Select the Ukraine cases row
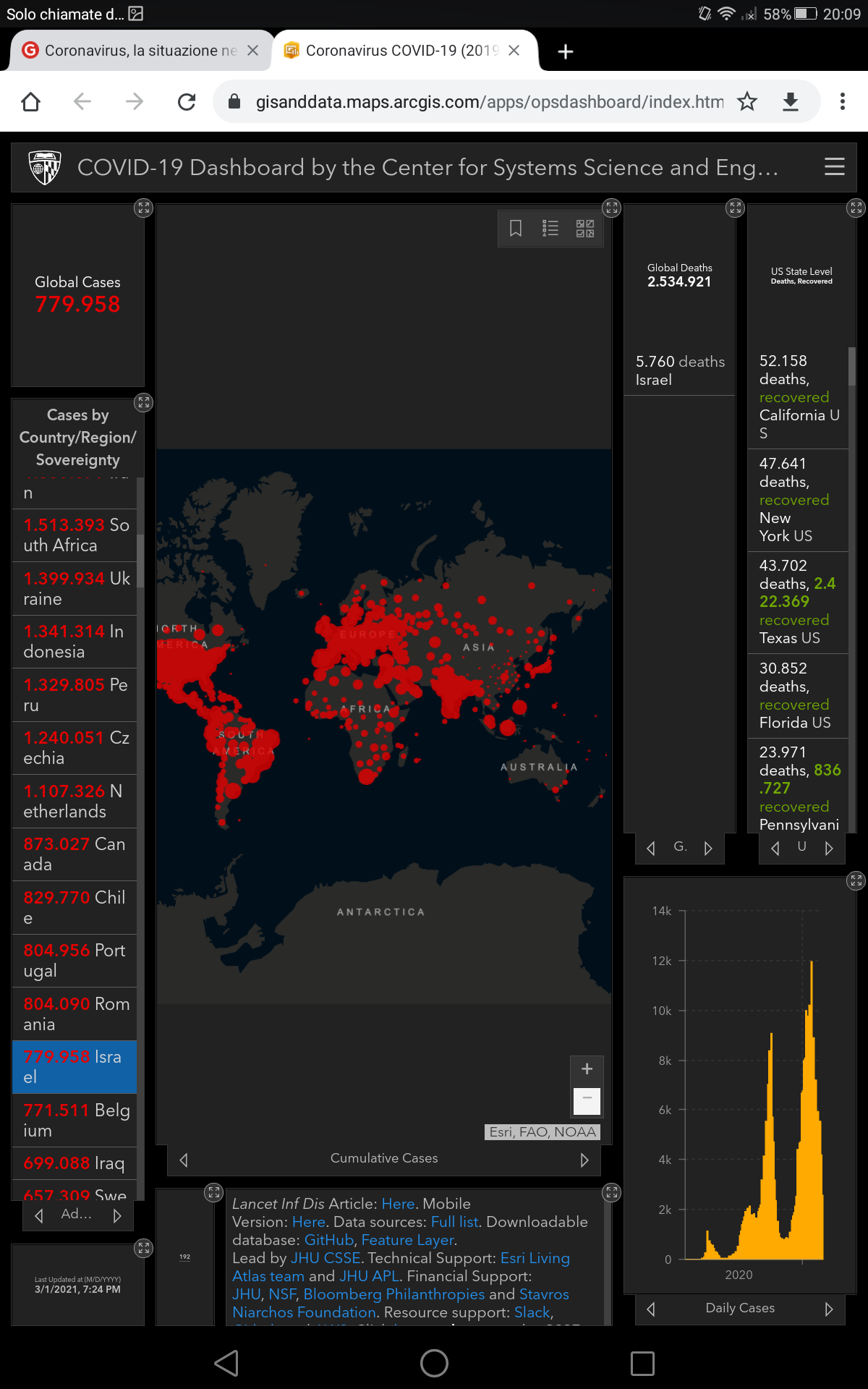This screenshot has width=868, height=1389. 75,588
